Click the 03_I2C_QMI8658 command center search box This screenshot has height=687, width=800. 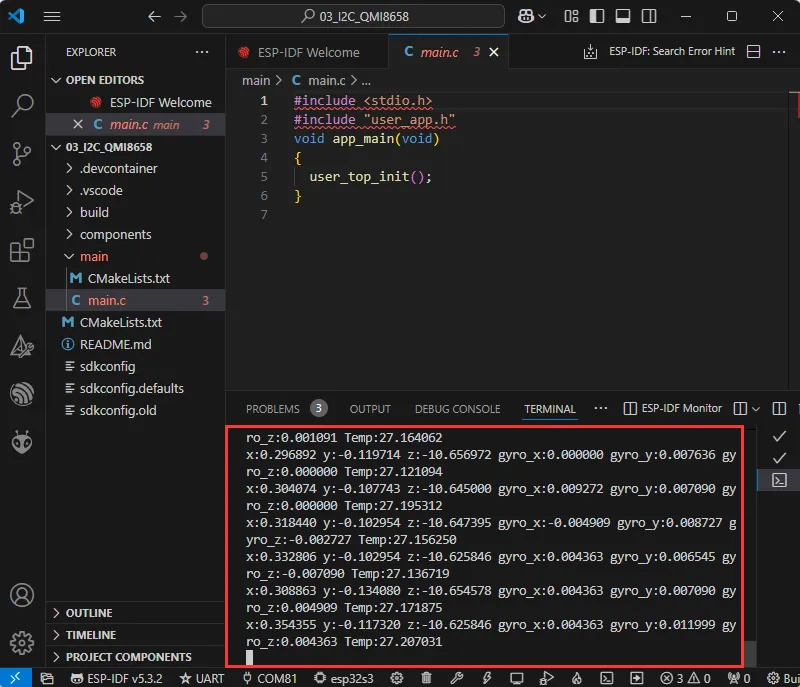tap(355, 17)
